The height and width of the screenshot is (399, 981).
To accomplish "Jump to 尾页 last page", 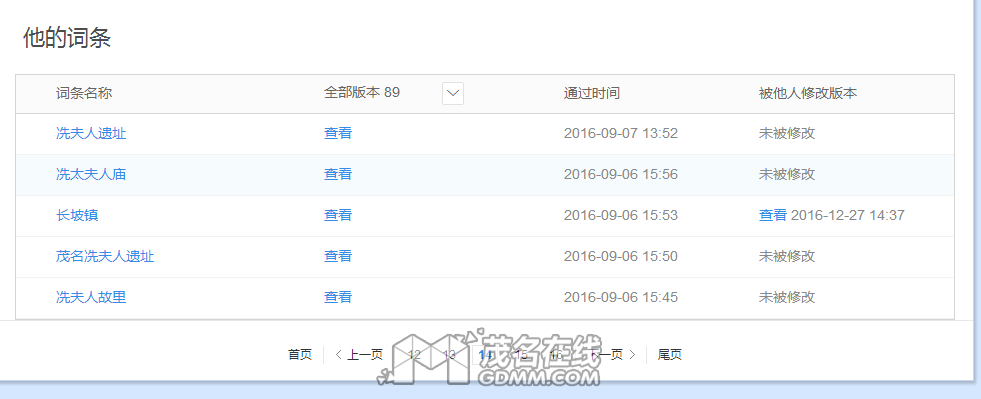I will 669,355.
